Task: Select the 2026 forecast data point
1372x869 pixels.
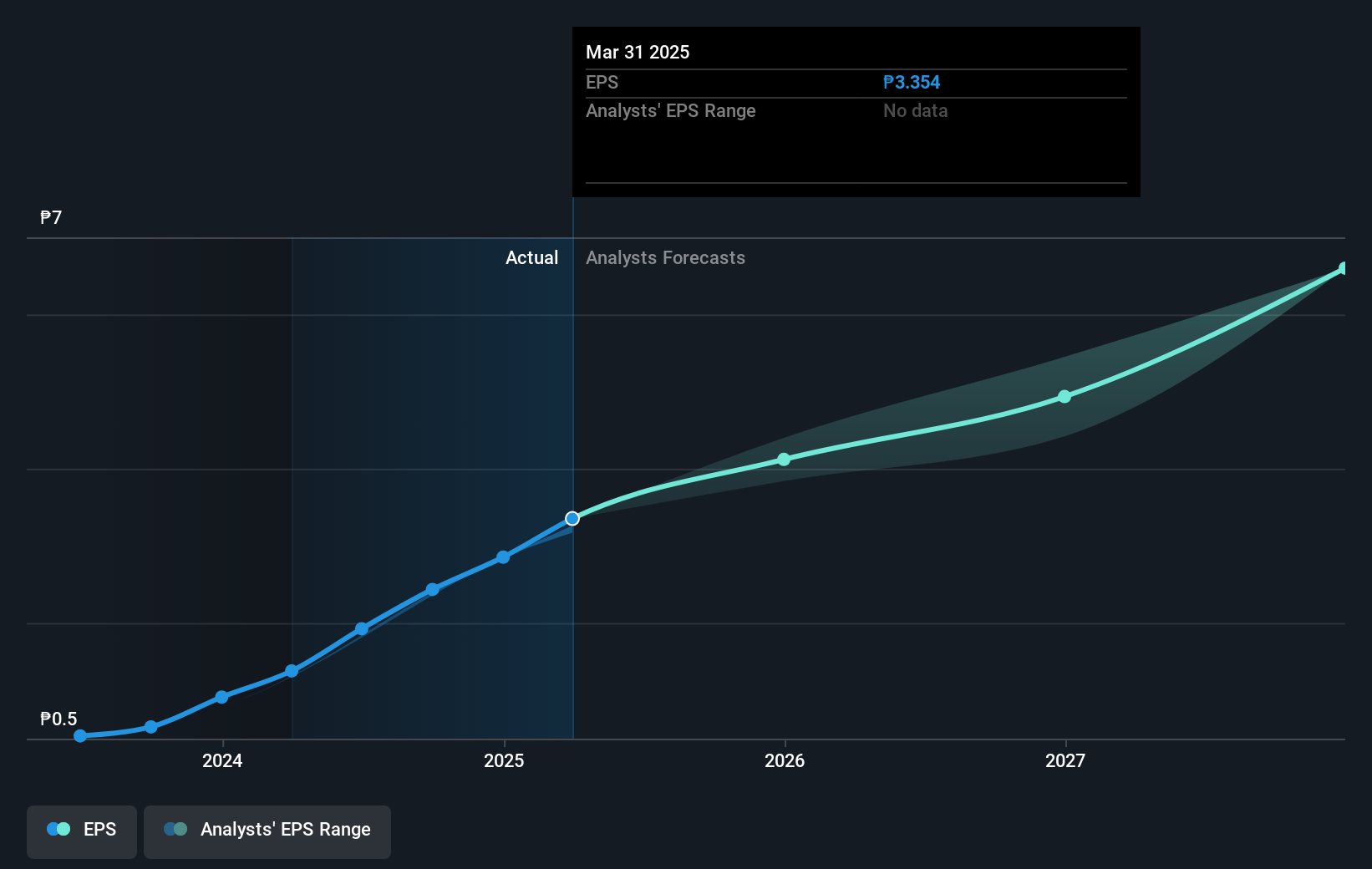Action: (784, 460)
